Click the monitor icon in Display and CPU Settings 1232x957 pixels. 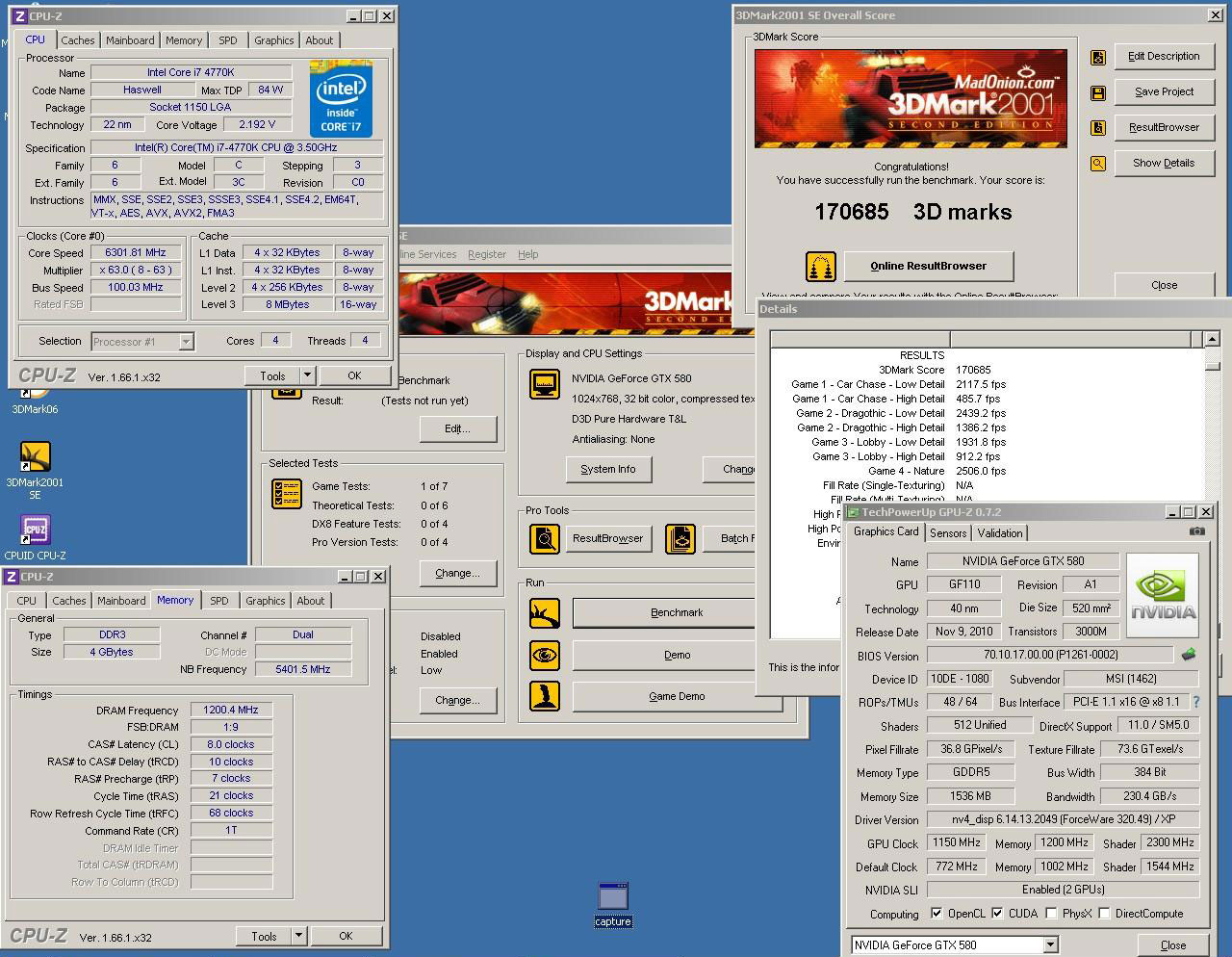pyautogui.click(x=545, y=384)
